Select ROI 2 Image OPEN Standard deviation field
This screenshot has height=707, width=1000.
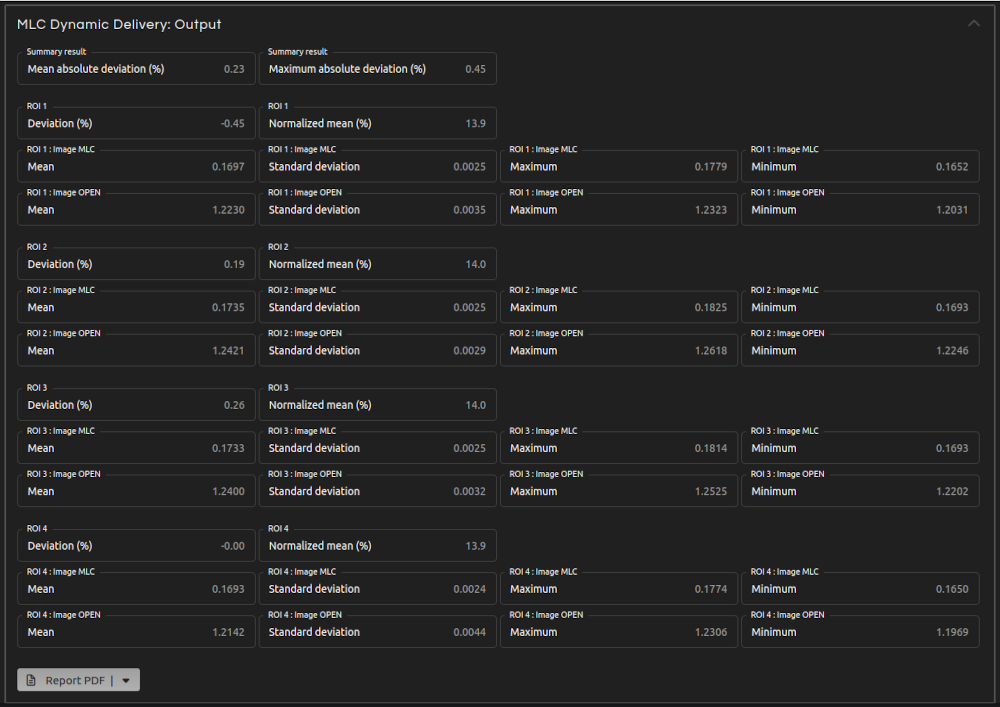coord(378,351)
